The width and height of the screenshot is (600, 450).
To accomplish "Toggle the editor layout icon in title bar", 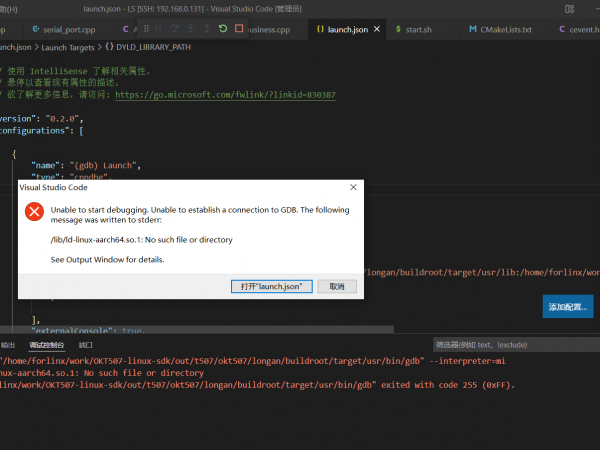I will pos(569,9).
